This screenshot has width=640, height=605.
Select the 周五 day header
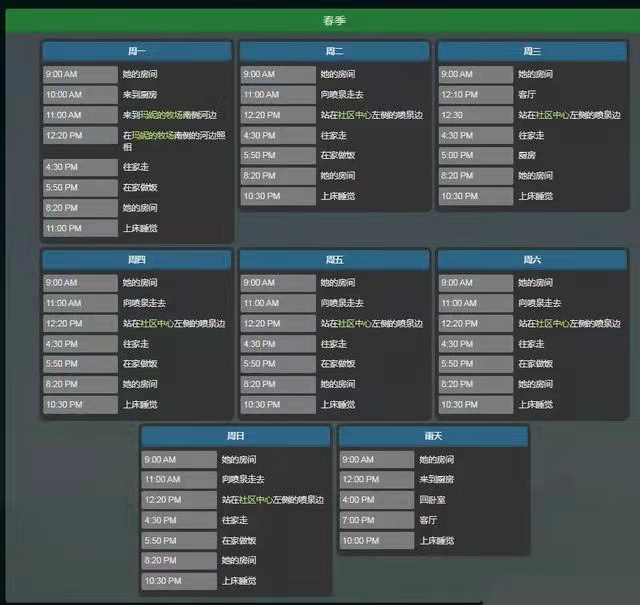(334, 260)
